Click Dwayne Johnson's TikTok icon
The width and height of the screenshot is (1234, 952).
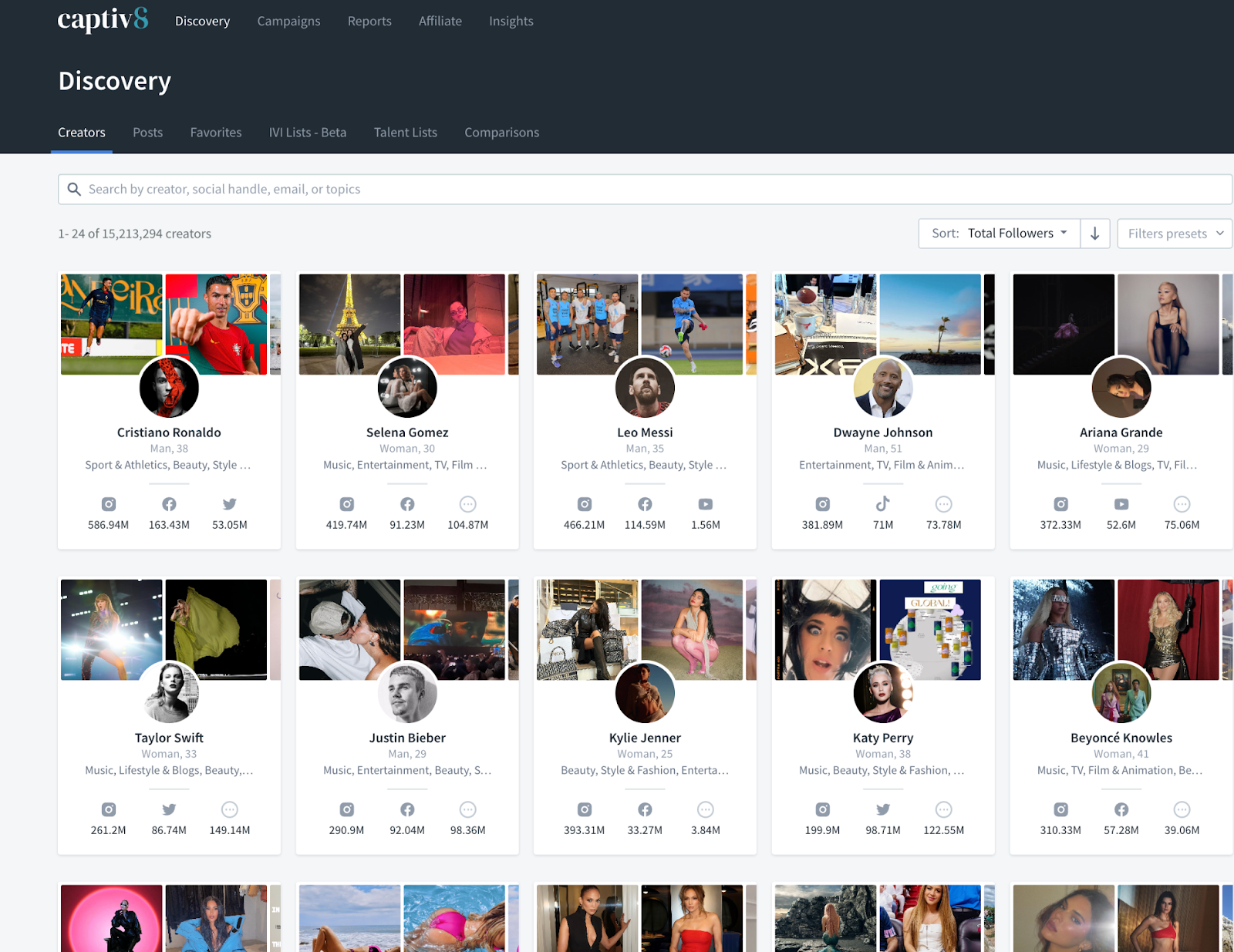(x=883, y=504)
